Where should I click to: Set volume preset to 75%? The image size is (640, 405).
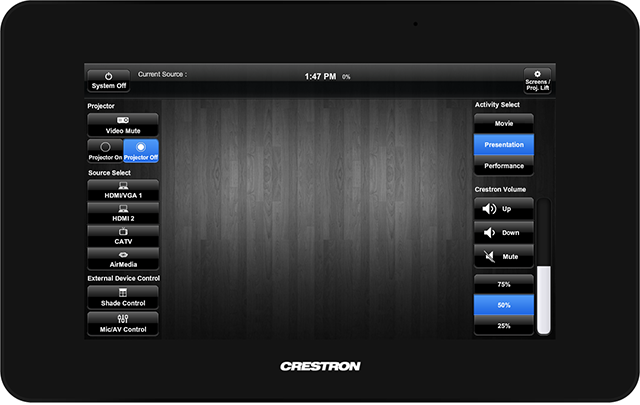pos(504,284)
